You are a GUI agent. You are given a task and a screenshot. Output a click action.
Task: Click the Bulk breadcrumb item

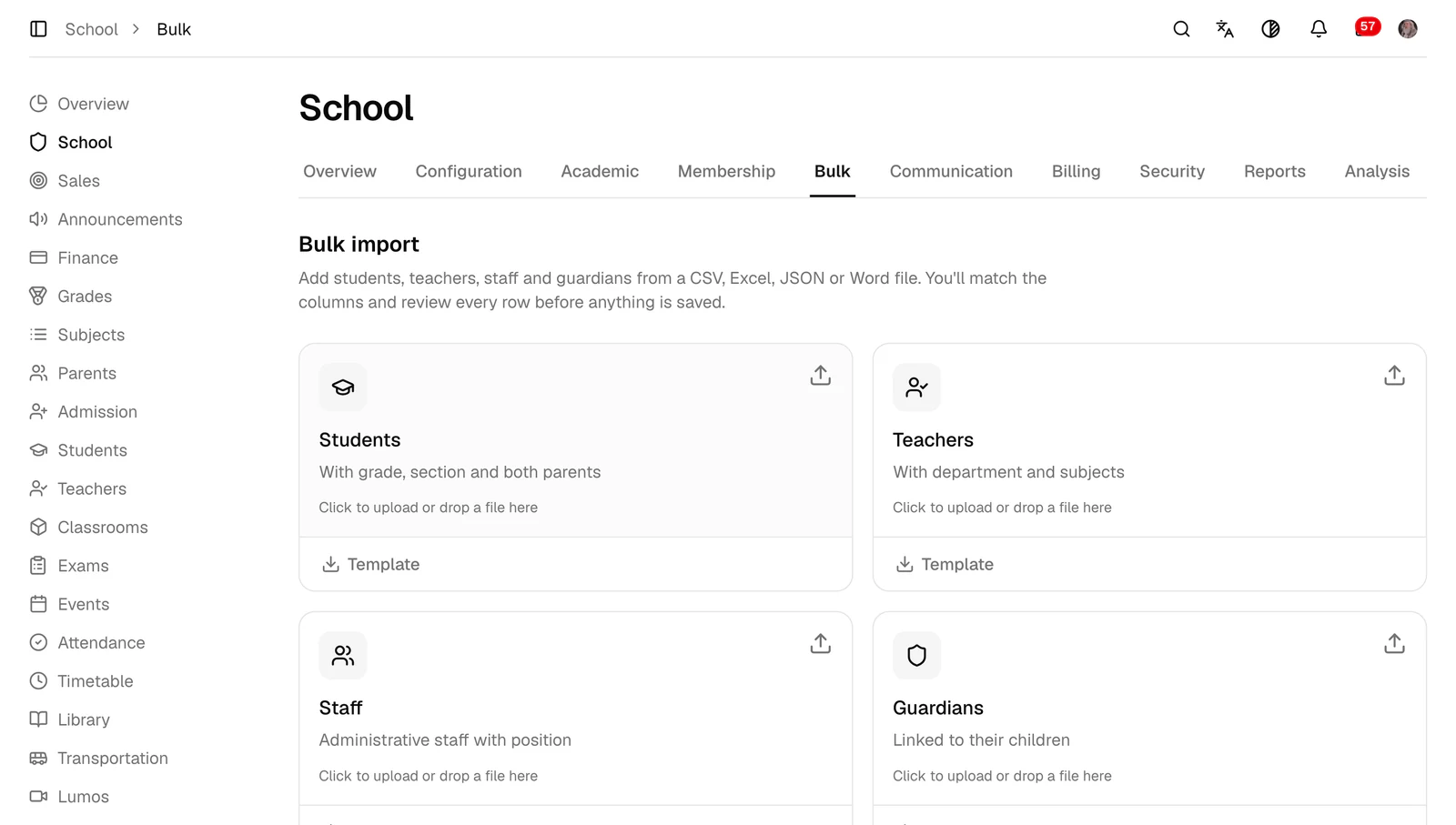(174, 29)
